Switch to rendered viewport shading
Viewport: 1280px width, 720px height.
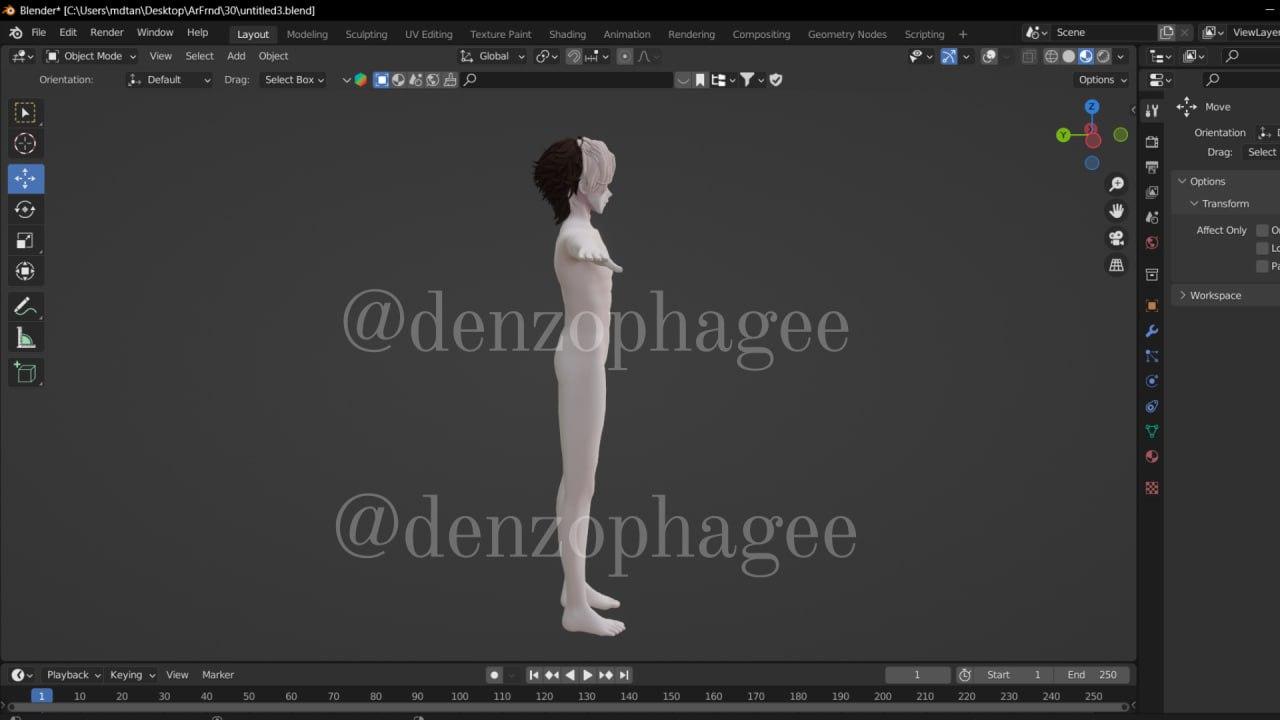coord(1103,56)
